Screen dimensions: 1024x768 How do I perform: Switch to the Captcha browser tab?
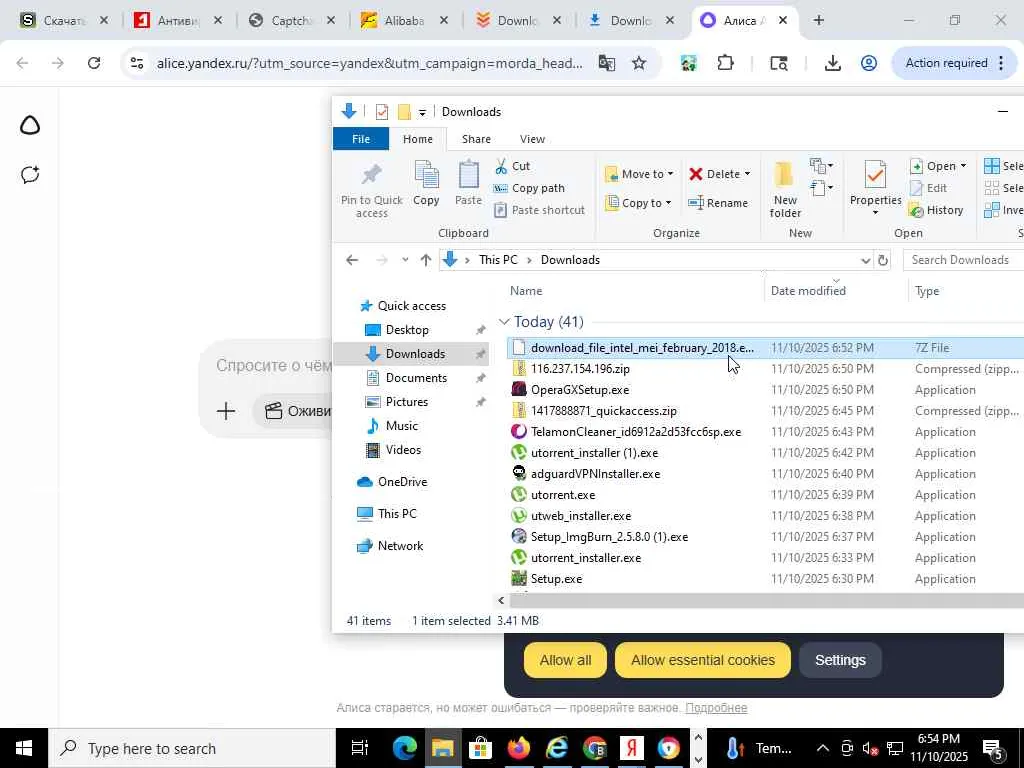[x=291, y=20]
